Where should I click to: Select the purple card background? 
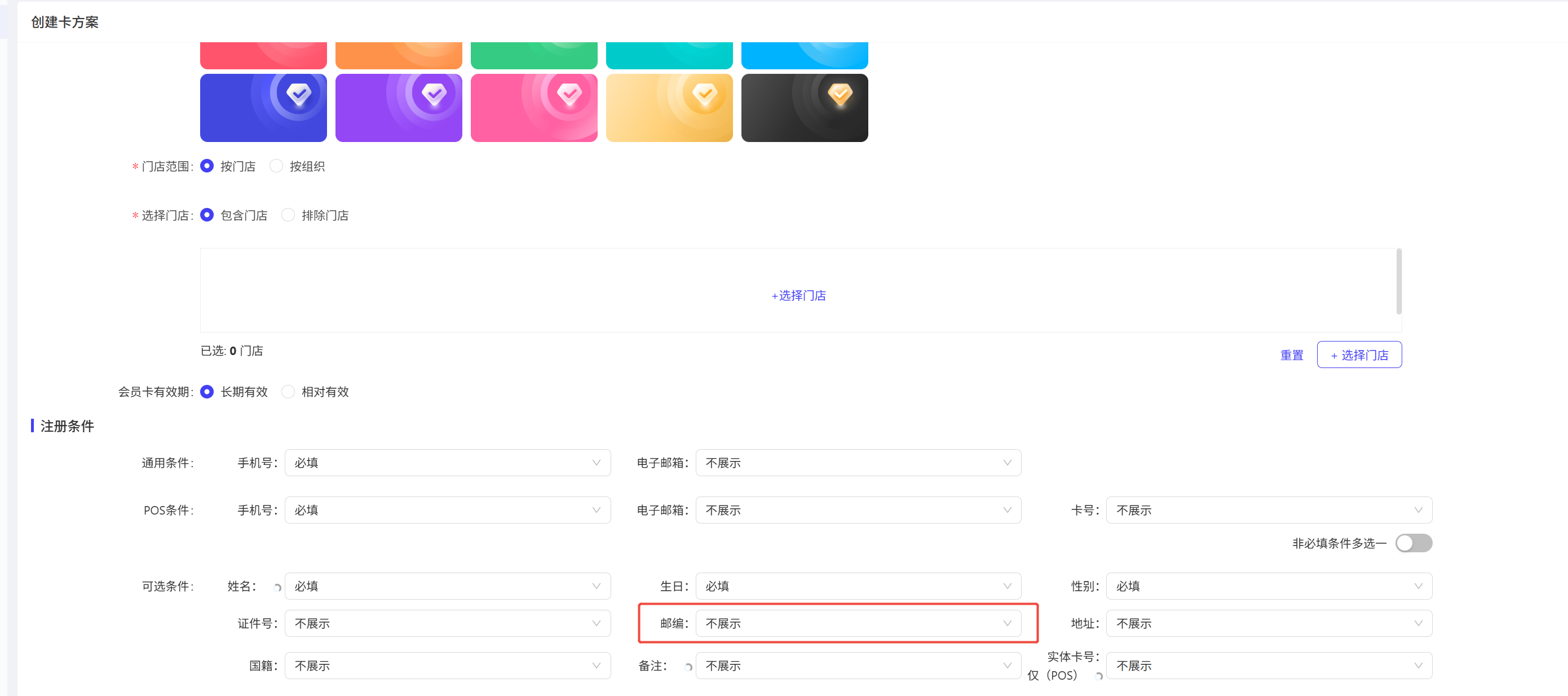pyautogui.click(x=399, y=108)
